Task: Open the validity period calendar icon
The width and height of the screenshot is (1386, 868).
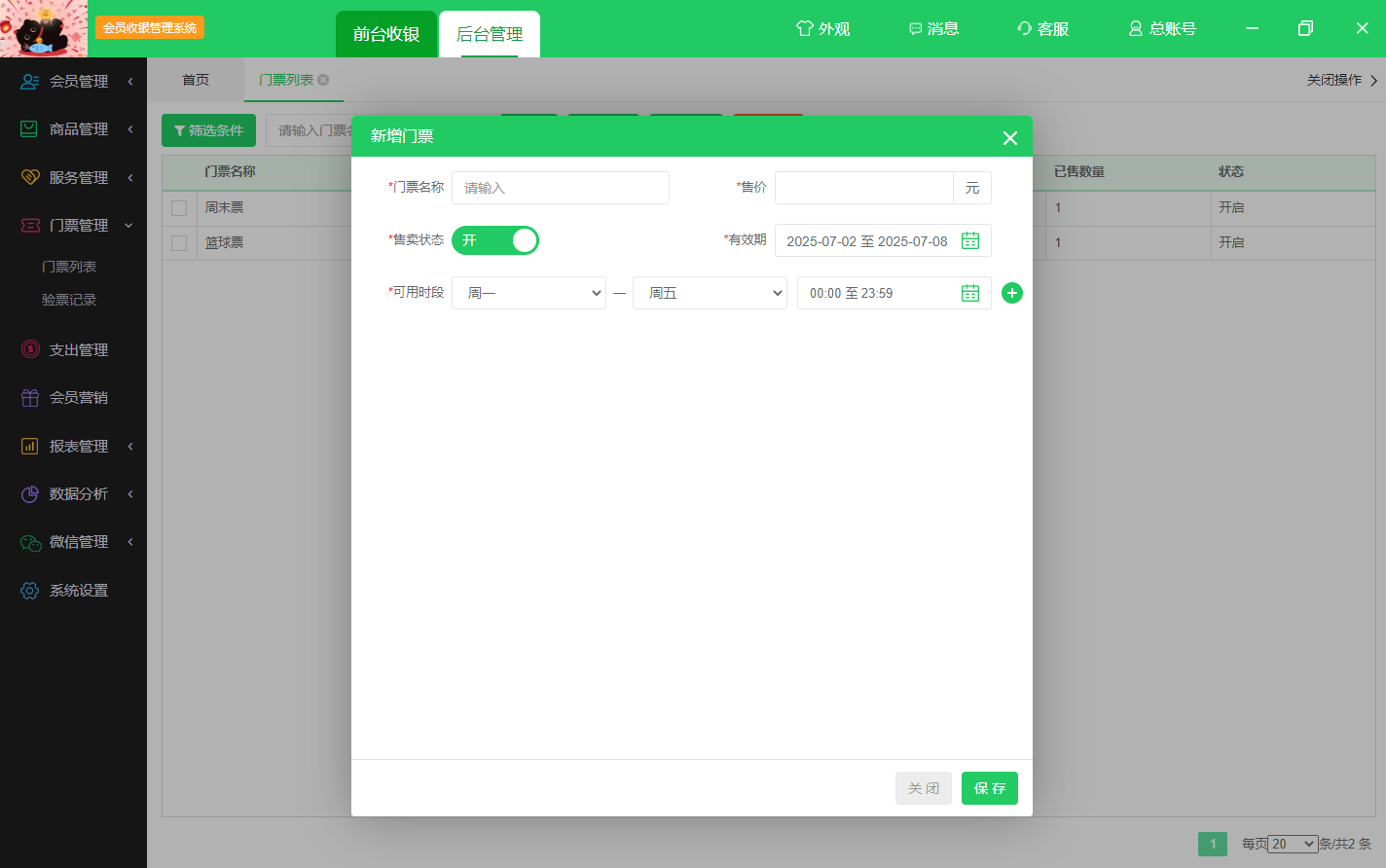Action: point(969,240)
